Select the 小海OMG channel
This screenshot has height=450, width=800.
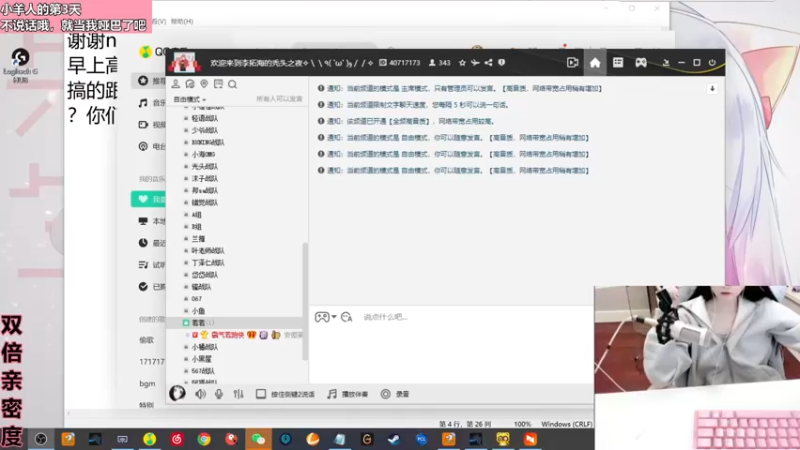(x=204, y=154)
